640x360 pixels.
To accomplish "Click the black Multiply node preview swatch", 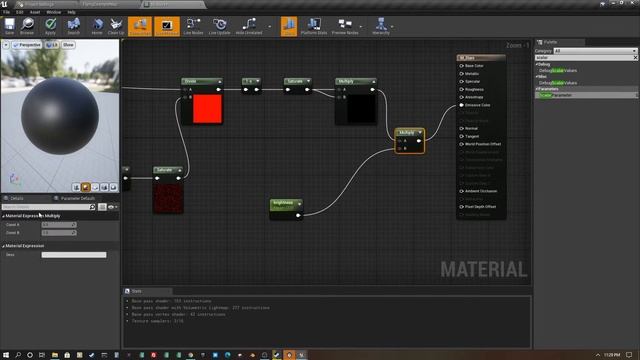I will tap(362, 109).
